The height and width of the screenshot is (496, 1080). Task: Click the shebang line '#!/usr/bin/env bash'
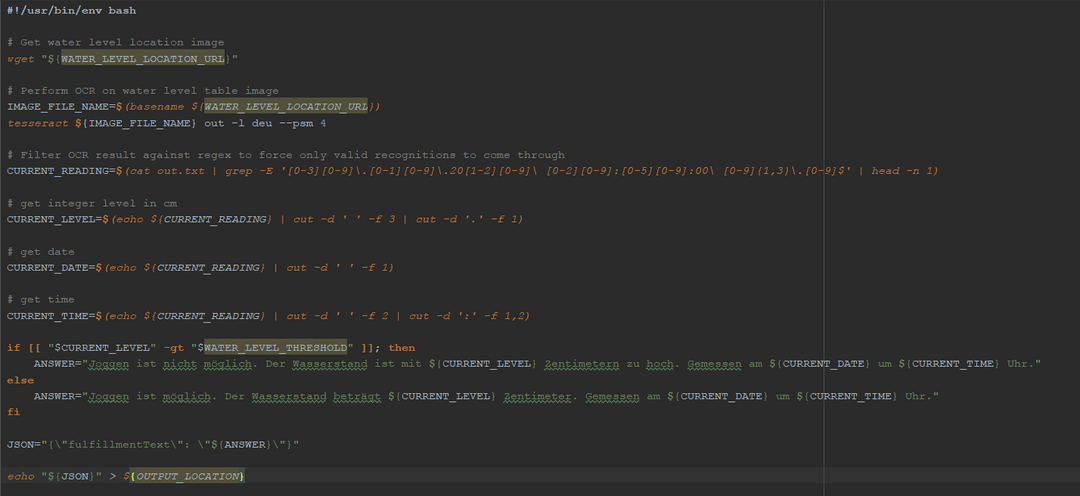(71, 10)
